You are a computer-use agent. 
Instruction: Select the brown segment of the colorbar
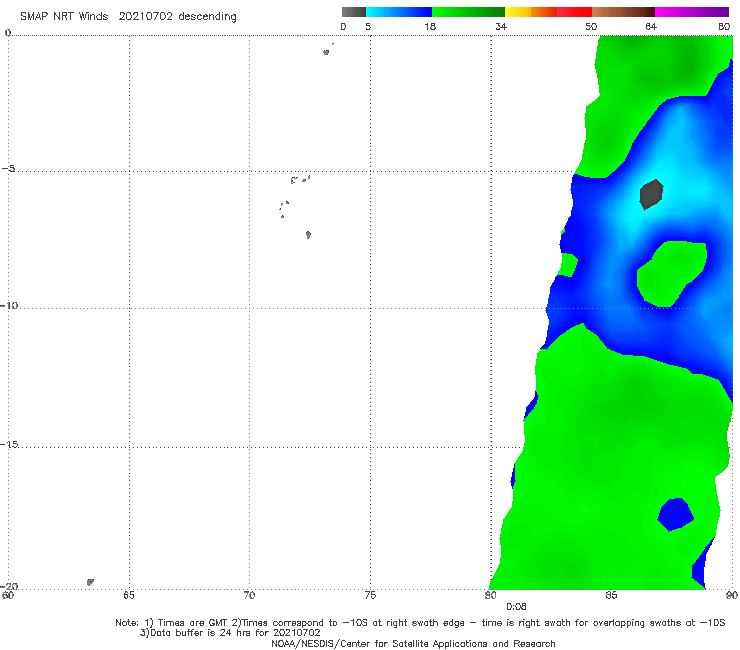pyautogui.click(x=623, y=12)
